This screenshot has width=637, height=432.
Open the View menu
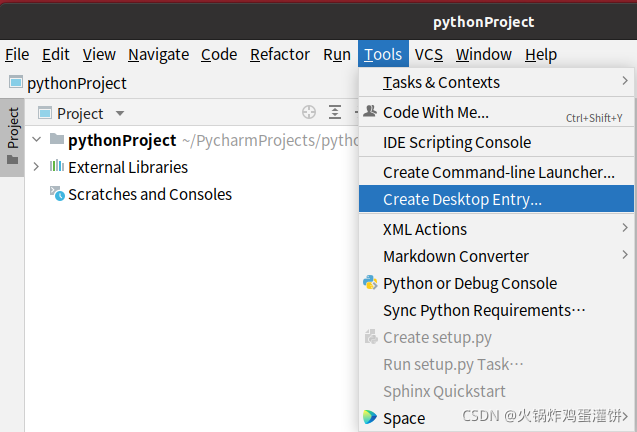tap(99, 54)
